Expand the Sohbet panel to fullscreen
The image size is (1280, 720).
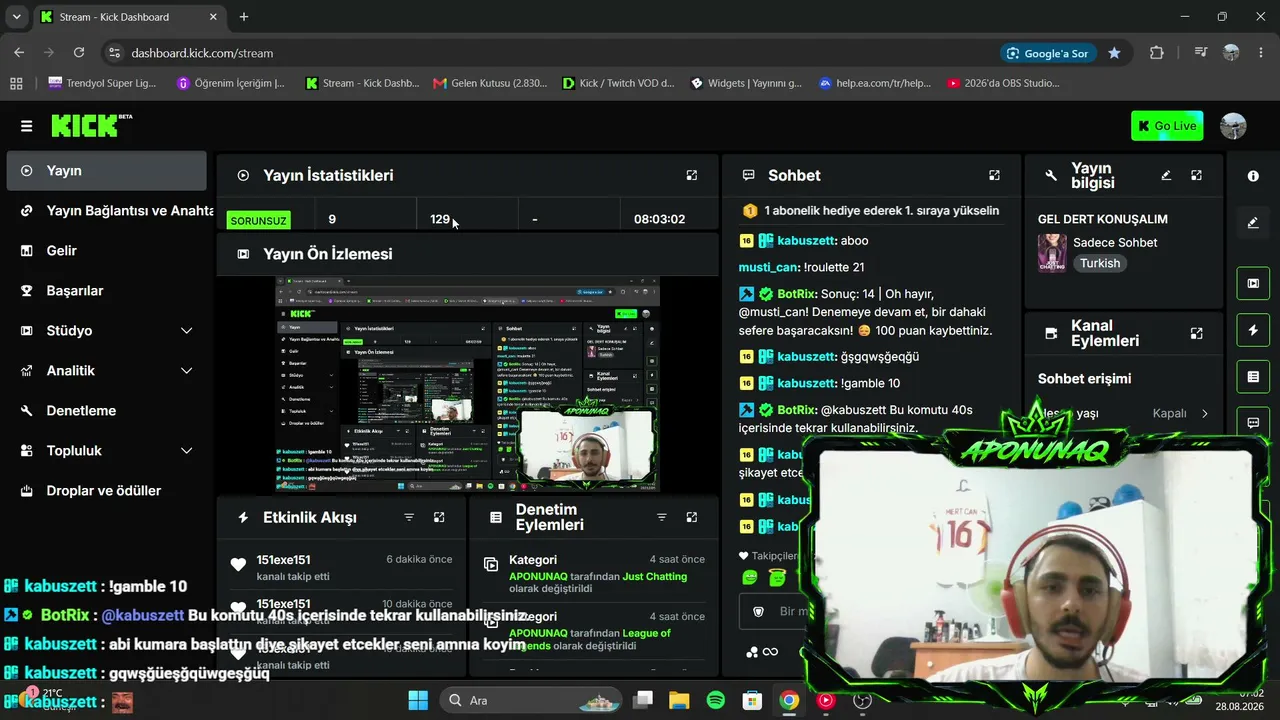click(994, 175)
